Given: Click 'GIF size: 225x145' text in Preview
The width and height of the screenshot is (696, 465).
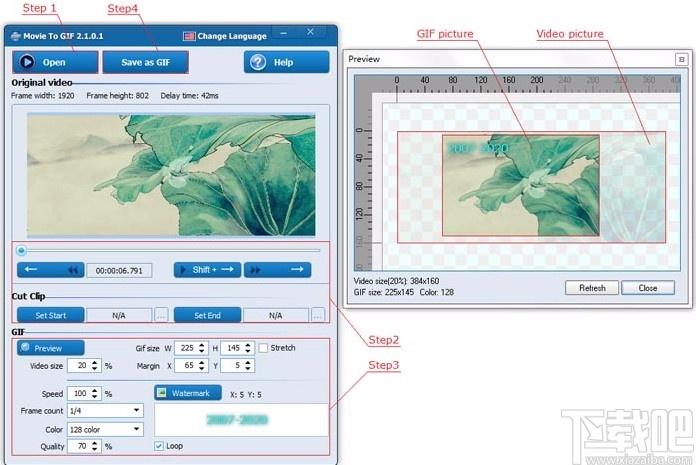Looking at the screenshot, I should (384, 292).
